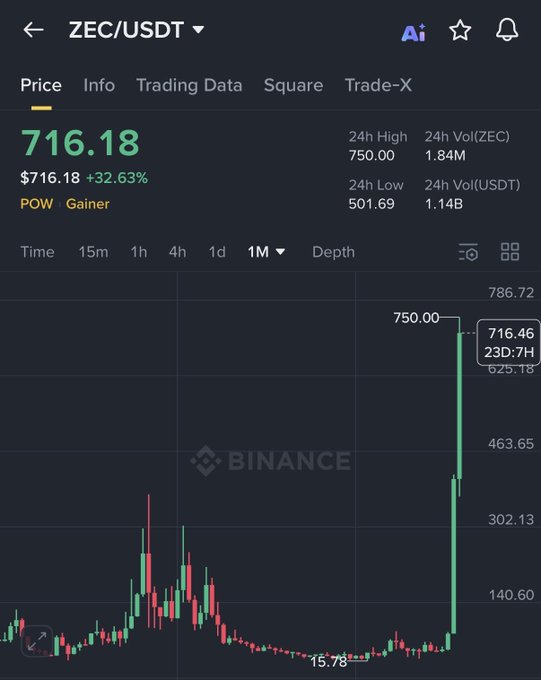Select the 4h chart interval
This screenshot has width=541, height=680.
click(x=177, y=252)
